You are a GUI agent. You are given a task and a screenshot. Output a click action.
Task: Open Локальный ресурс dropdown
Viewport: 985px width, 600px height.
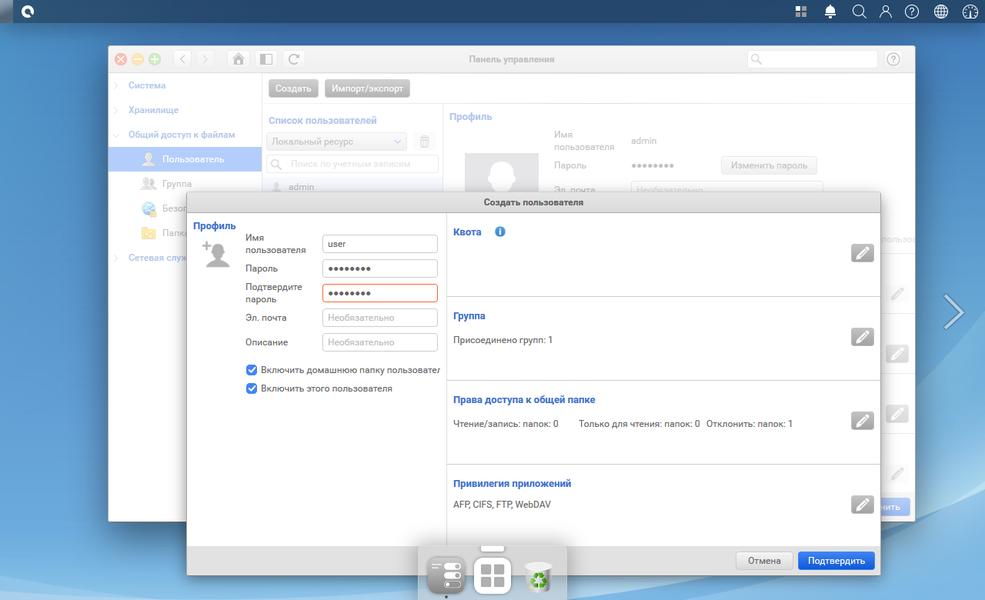pos(337,141)
